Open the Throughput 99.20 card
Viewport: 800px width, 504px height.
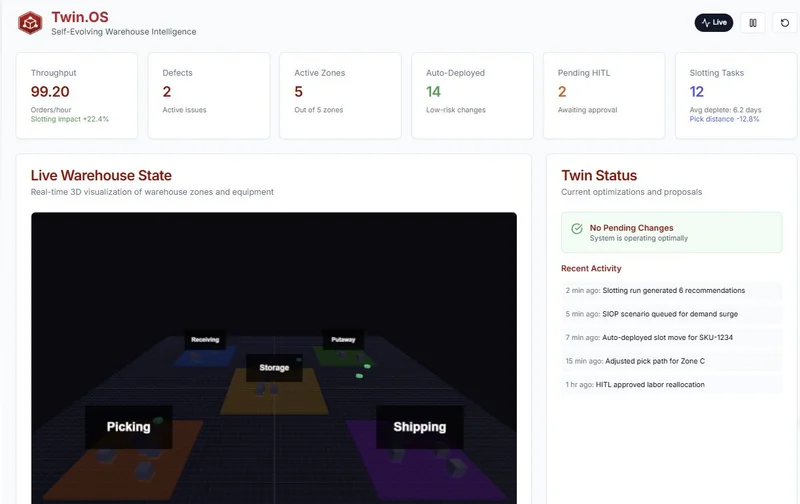(x=77, y=95)
